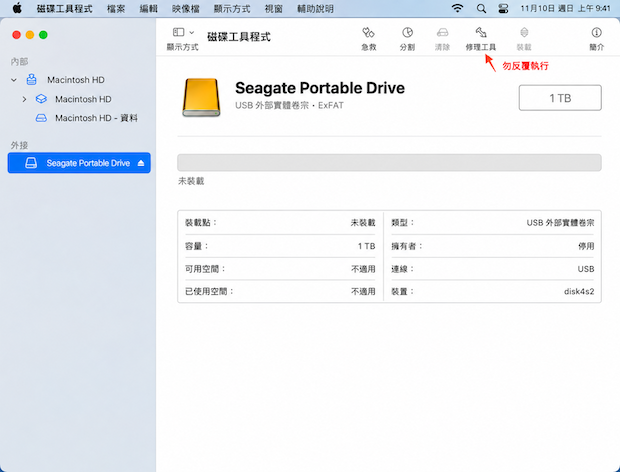This screenshot has height=472, width=620.
Task: Click the 顯示方式 sidebar view icon
Action: (178, 32)
